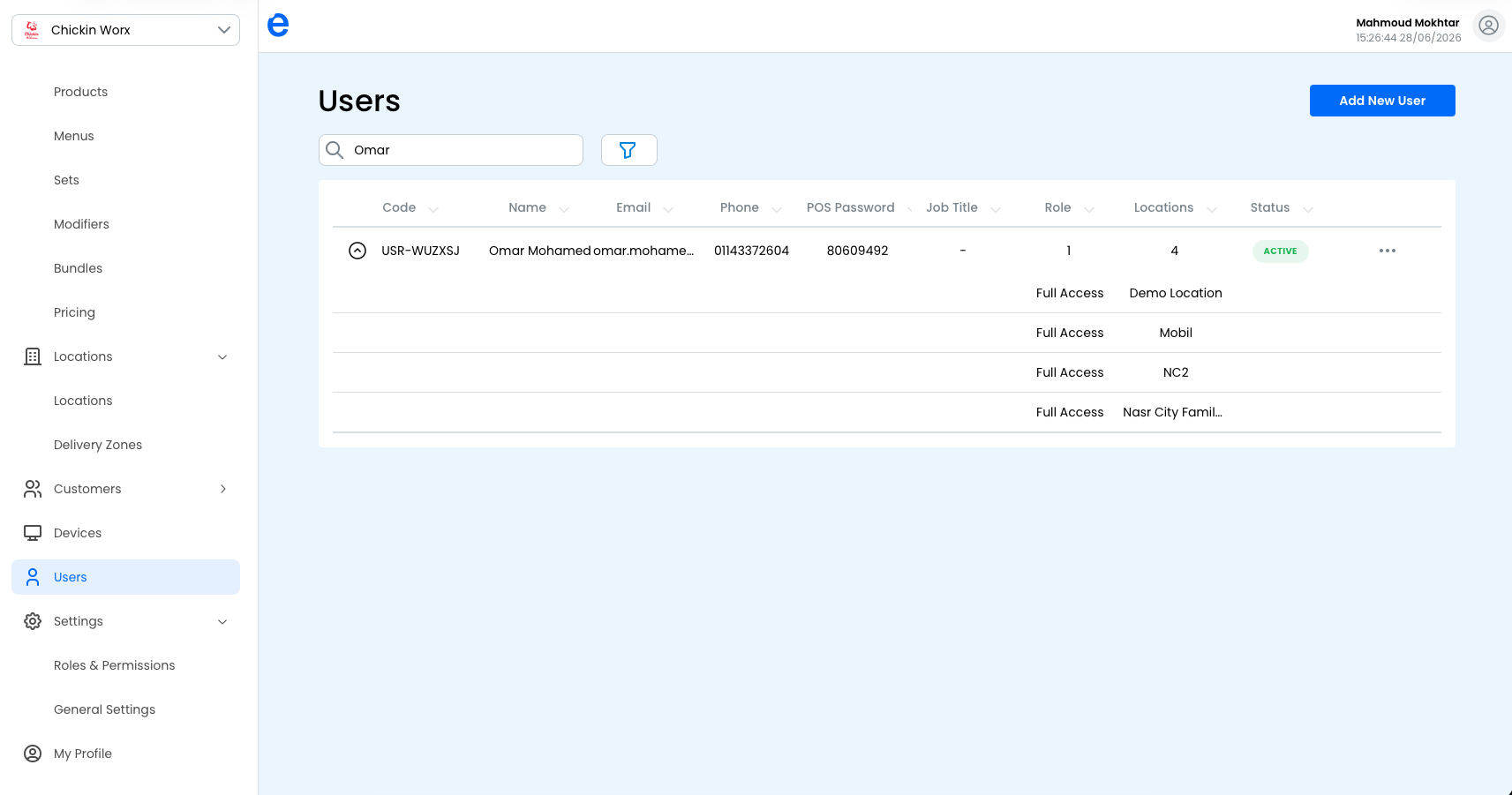Open the Chickin Worx brand dropdown
This screenshot has height=795, width=1512.
coord(125,30)
